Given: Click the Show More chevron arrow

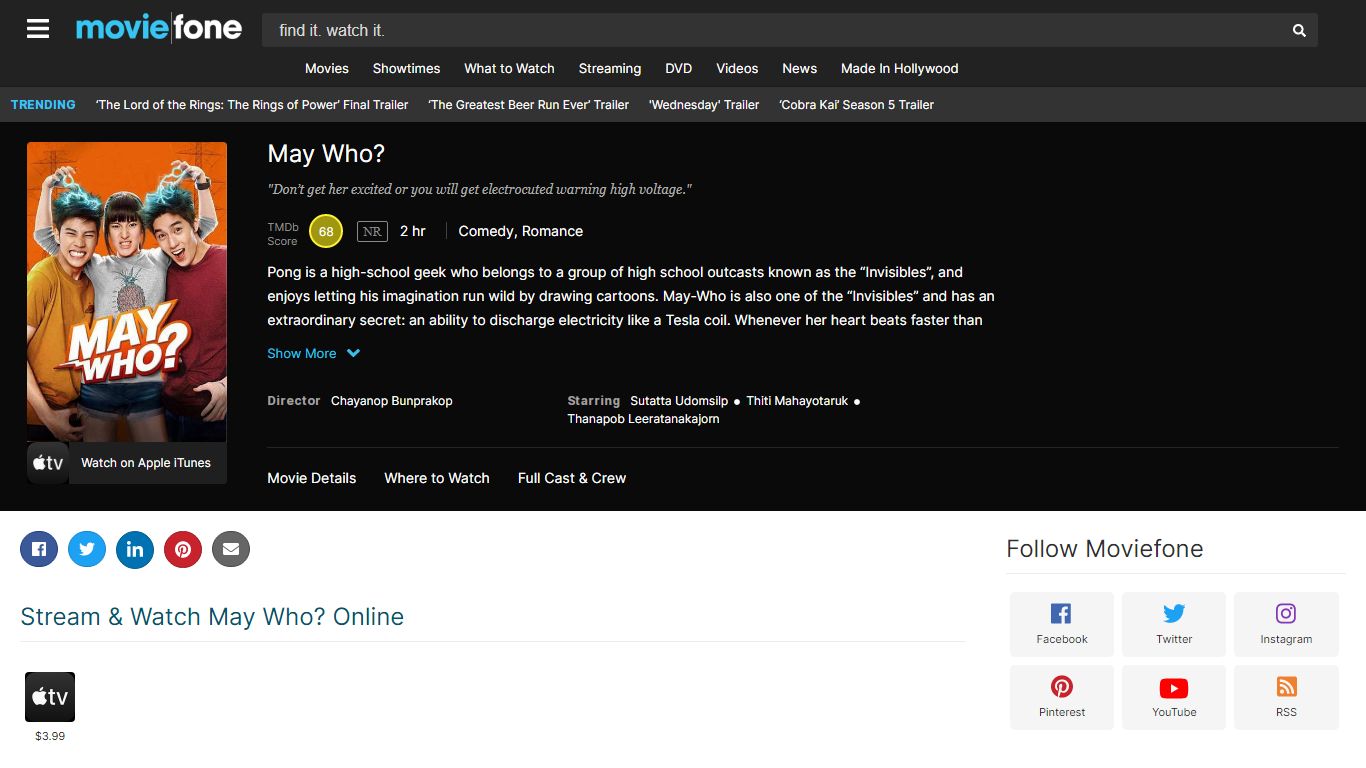Looking at the screenshot, I should pyautogui.click(x=353, y=353).
